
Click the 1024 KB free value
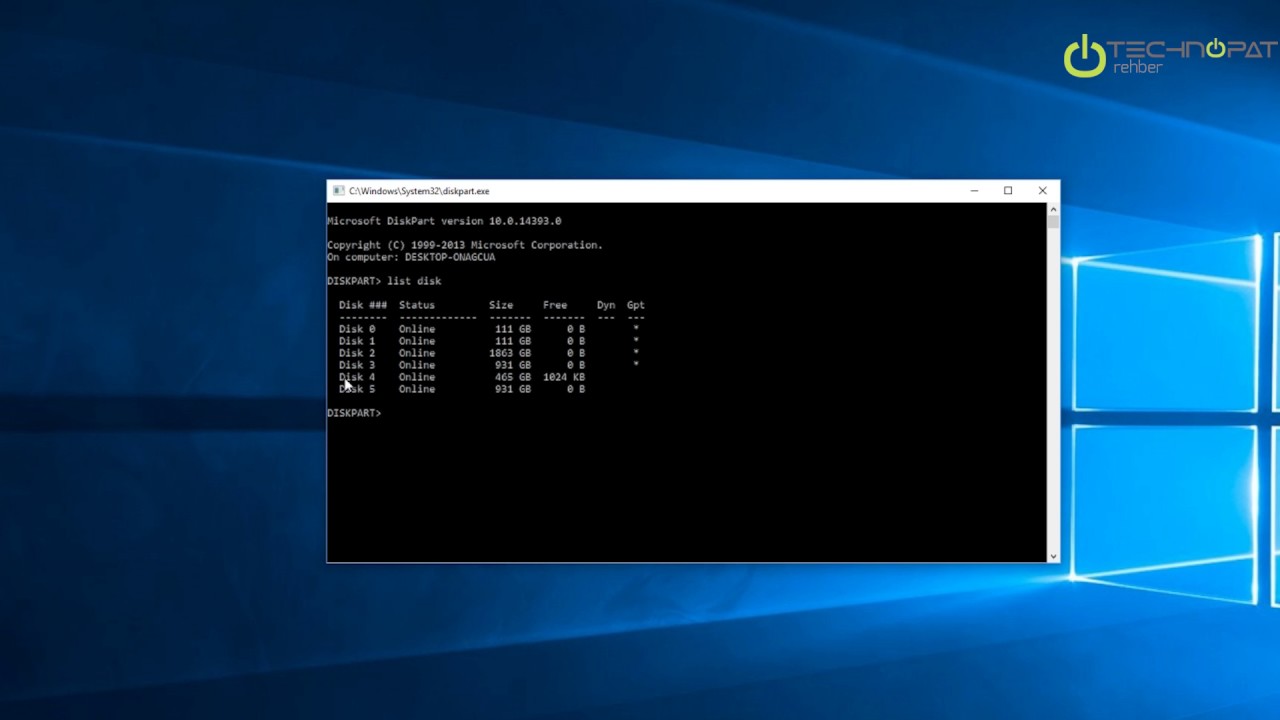coord(563,377)
